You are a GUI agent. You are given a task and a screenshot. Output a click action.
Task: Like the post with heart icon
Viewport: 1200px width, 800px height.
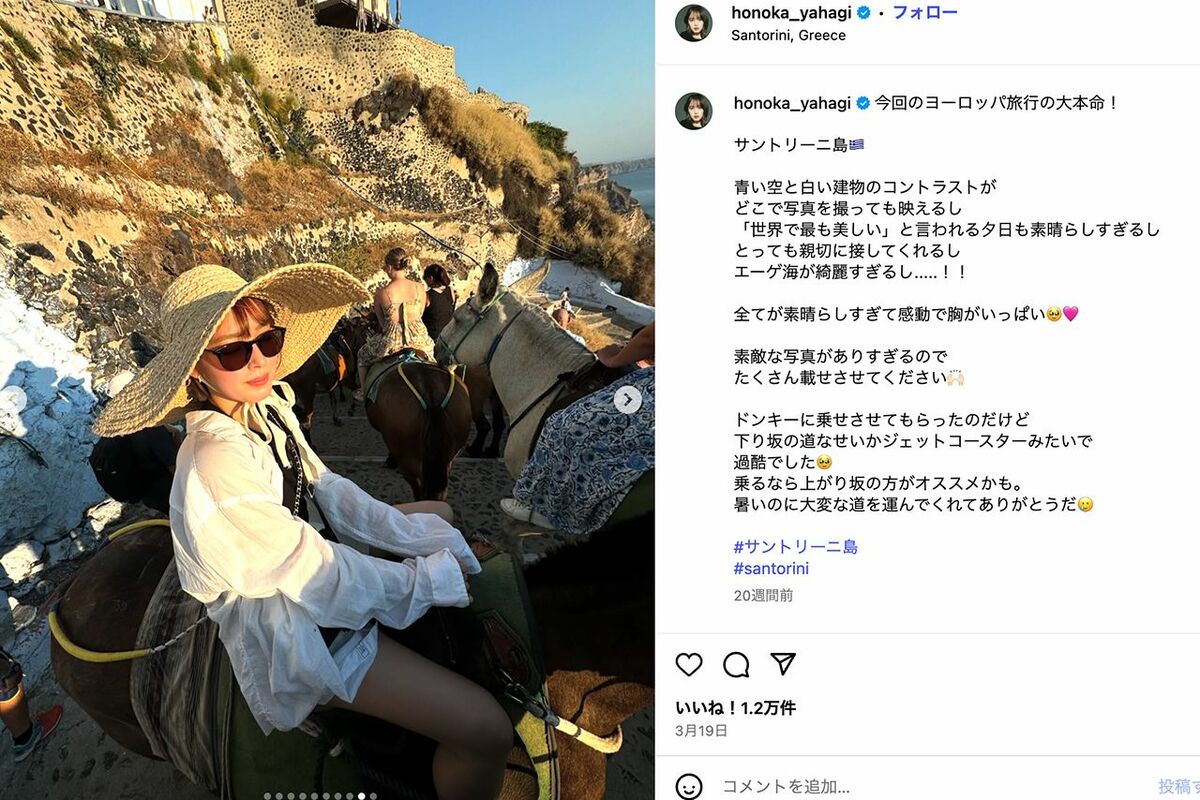coord(689,664)
